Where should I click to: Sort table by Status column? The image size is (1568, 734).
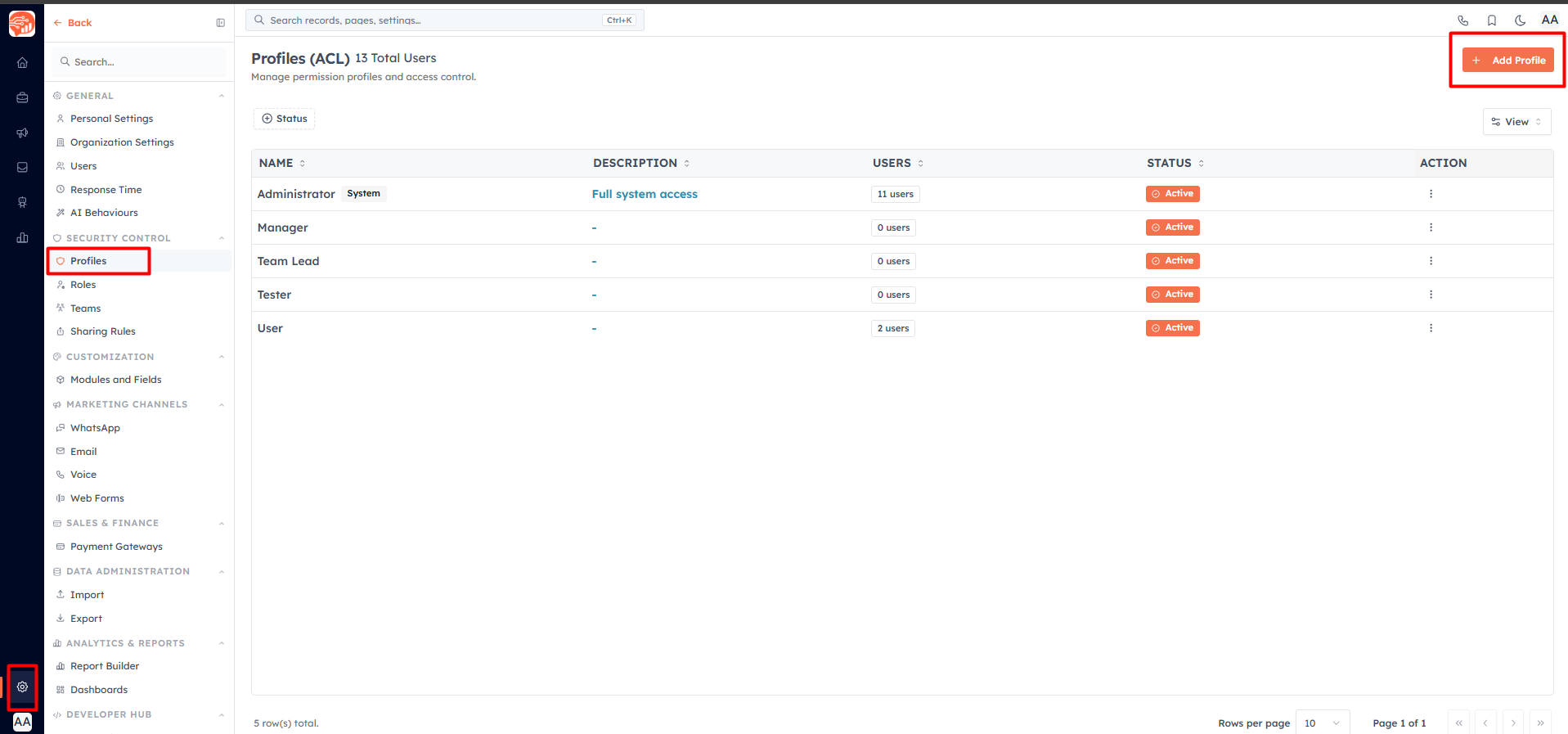click(1175, 163)
